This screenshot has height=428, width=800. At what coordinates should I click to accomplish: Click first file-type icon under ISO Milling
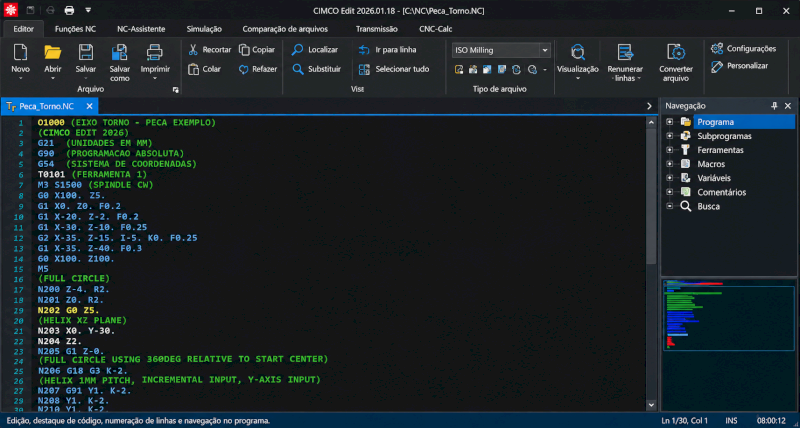click(x=459, y=69)
